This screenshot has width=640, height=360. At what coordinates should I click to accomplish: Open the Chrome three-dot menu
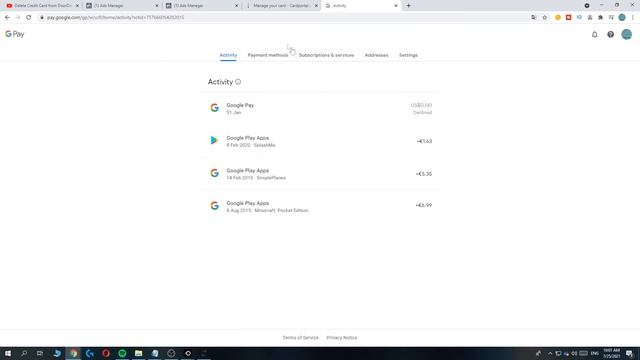pyautogui.click(x=633, y=18)
